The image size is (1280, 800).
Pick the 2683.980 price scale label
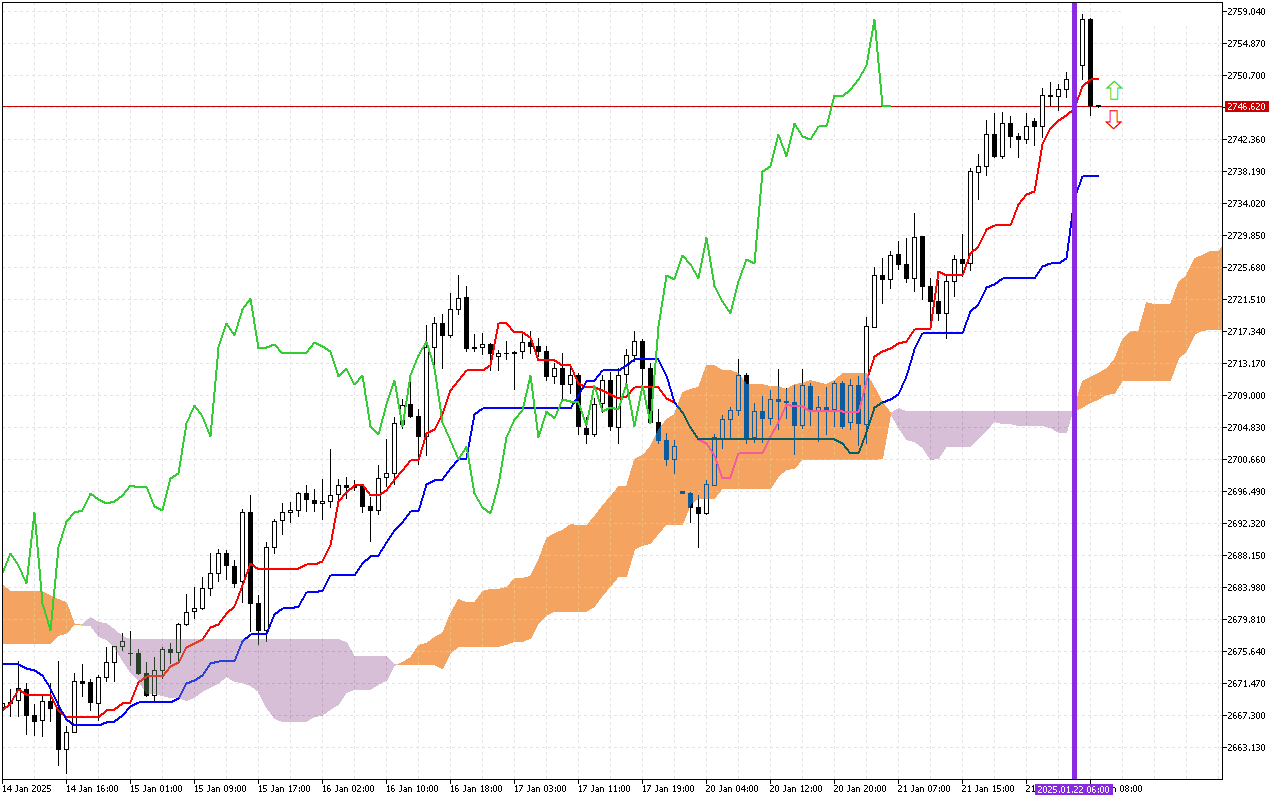pos(1248,587)
